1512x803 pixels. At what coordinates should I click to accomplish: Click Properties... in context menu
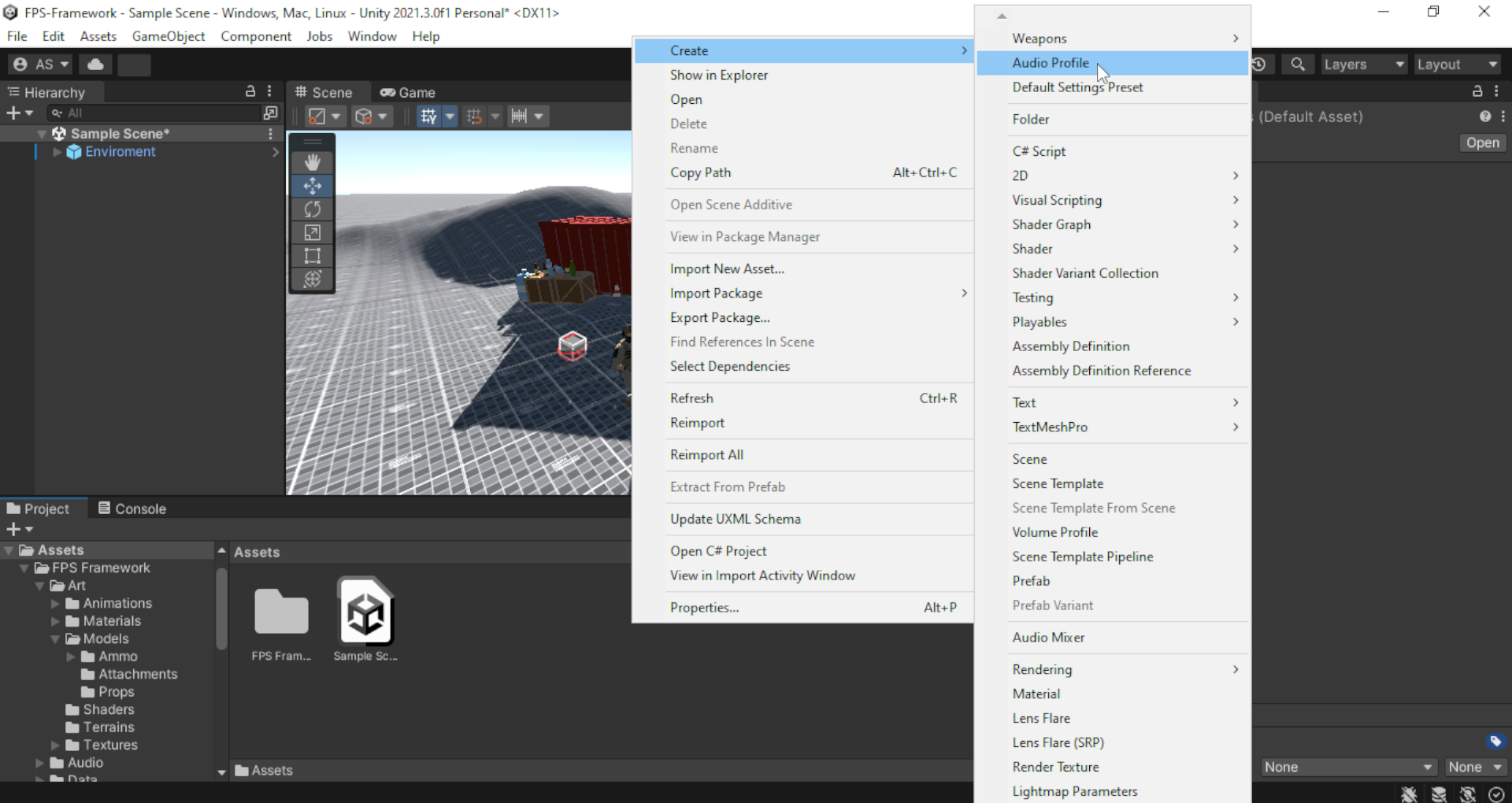tap(802, 607)
